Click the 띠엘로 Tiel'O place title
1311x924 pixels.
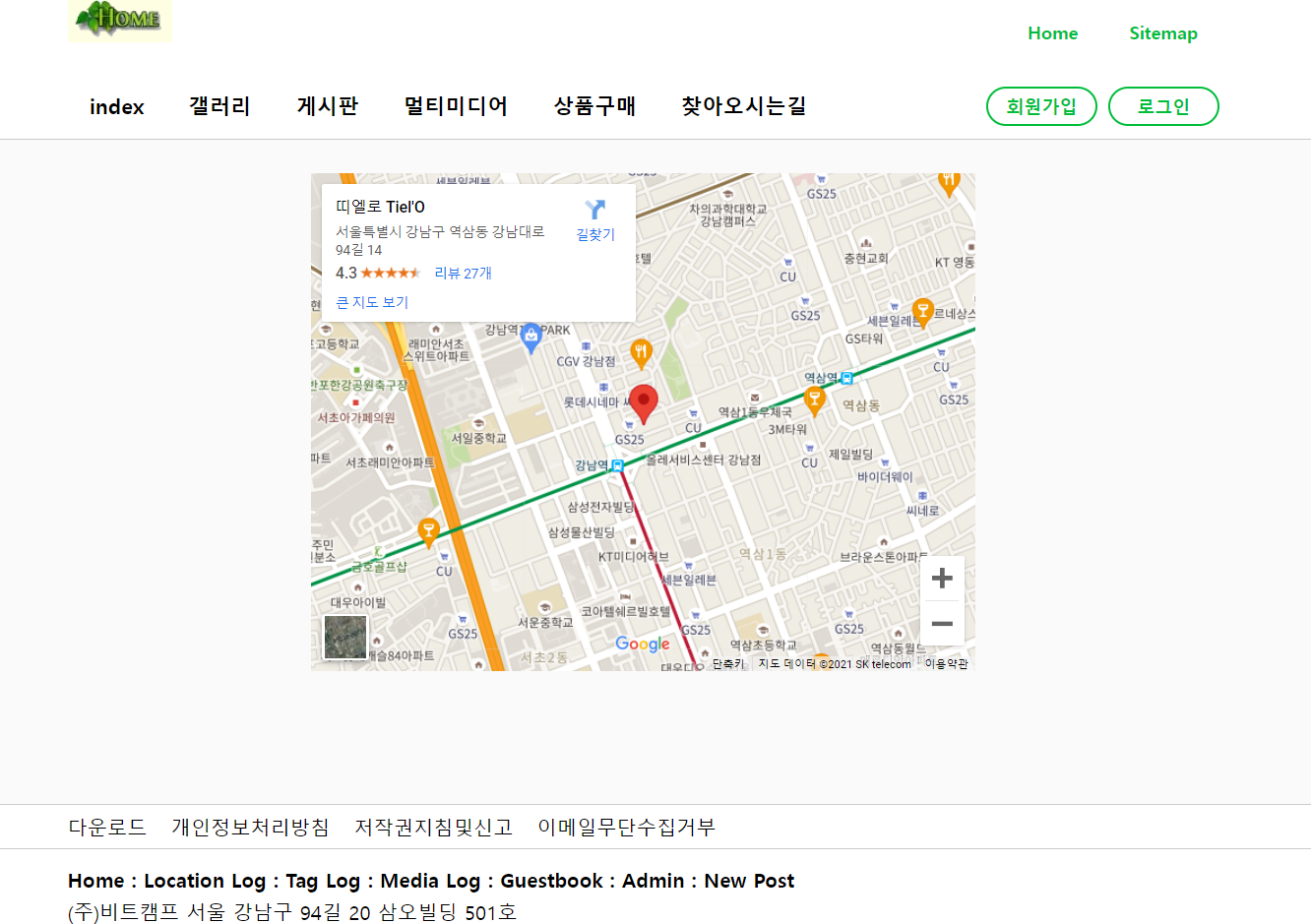pyautogui.click(x=380, y=207)
